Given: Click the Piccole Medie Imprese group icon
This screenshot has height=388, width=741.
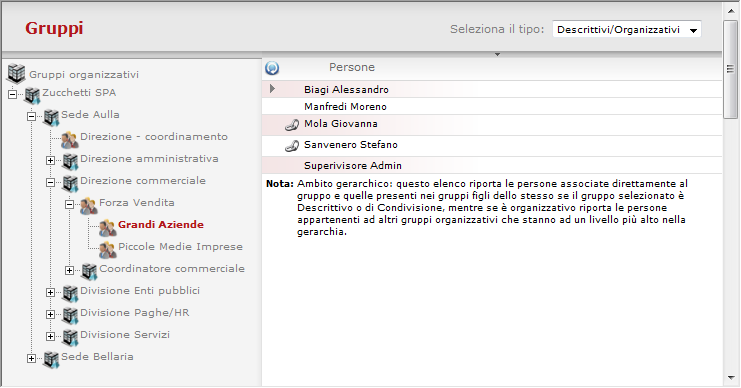Looking at the screenshot, I should [107, 250].
